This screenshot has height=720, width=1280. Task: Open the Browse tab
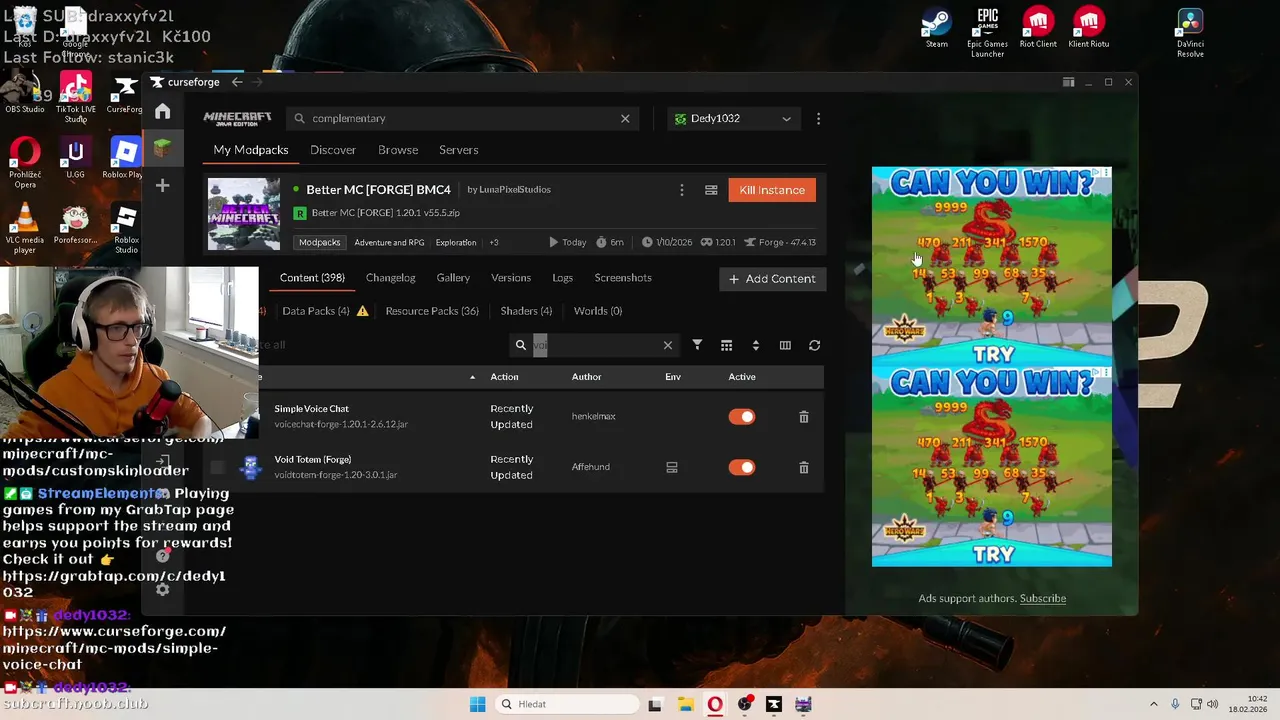398,150
